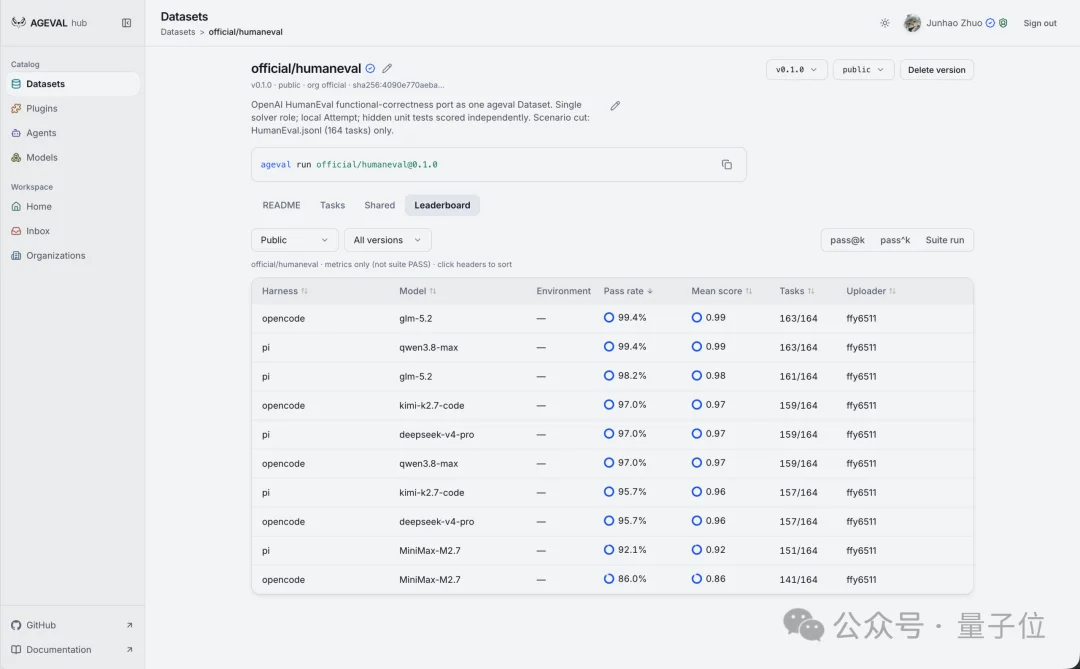Click the 86.0% pass rate ring for MiniMax-M2.7
The height and width of the screenshot is (669, 1080).
click(609, 579)
